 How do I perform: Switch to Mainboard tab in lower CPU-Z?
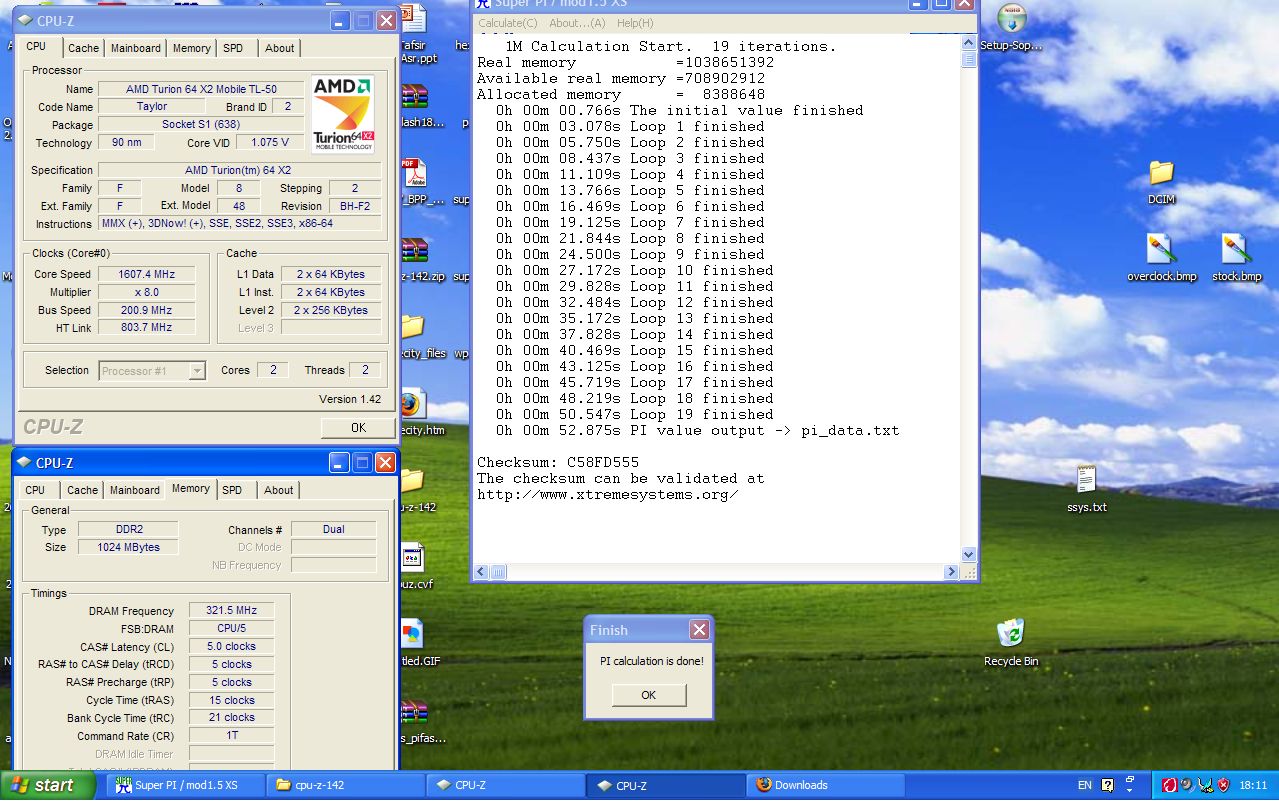[134, 490]
